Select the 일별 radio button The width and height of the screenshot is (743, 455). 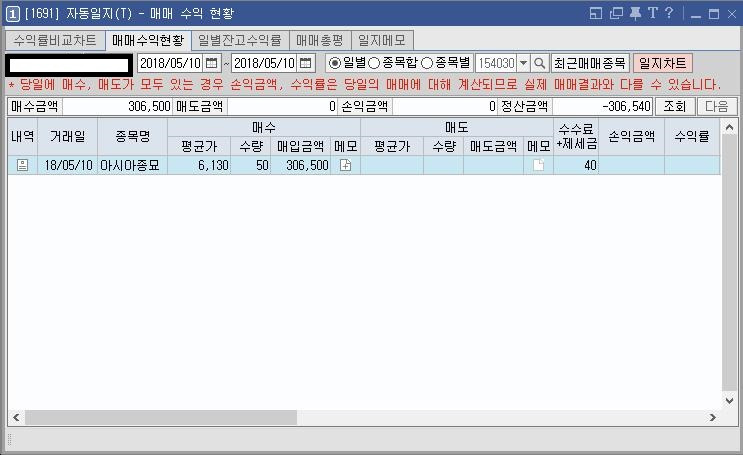pos(335,63)
